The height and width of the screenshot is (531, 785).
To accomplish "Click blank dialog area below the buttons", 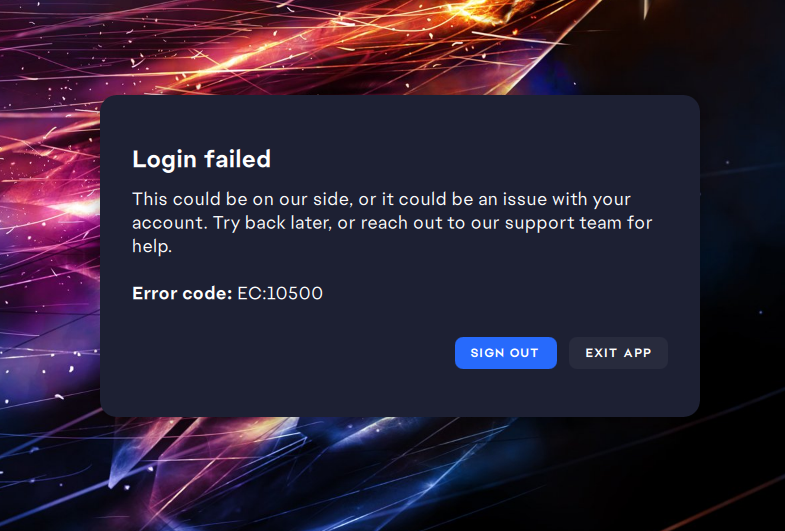I will point(400,395).
